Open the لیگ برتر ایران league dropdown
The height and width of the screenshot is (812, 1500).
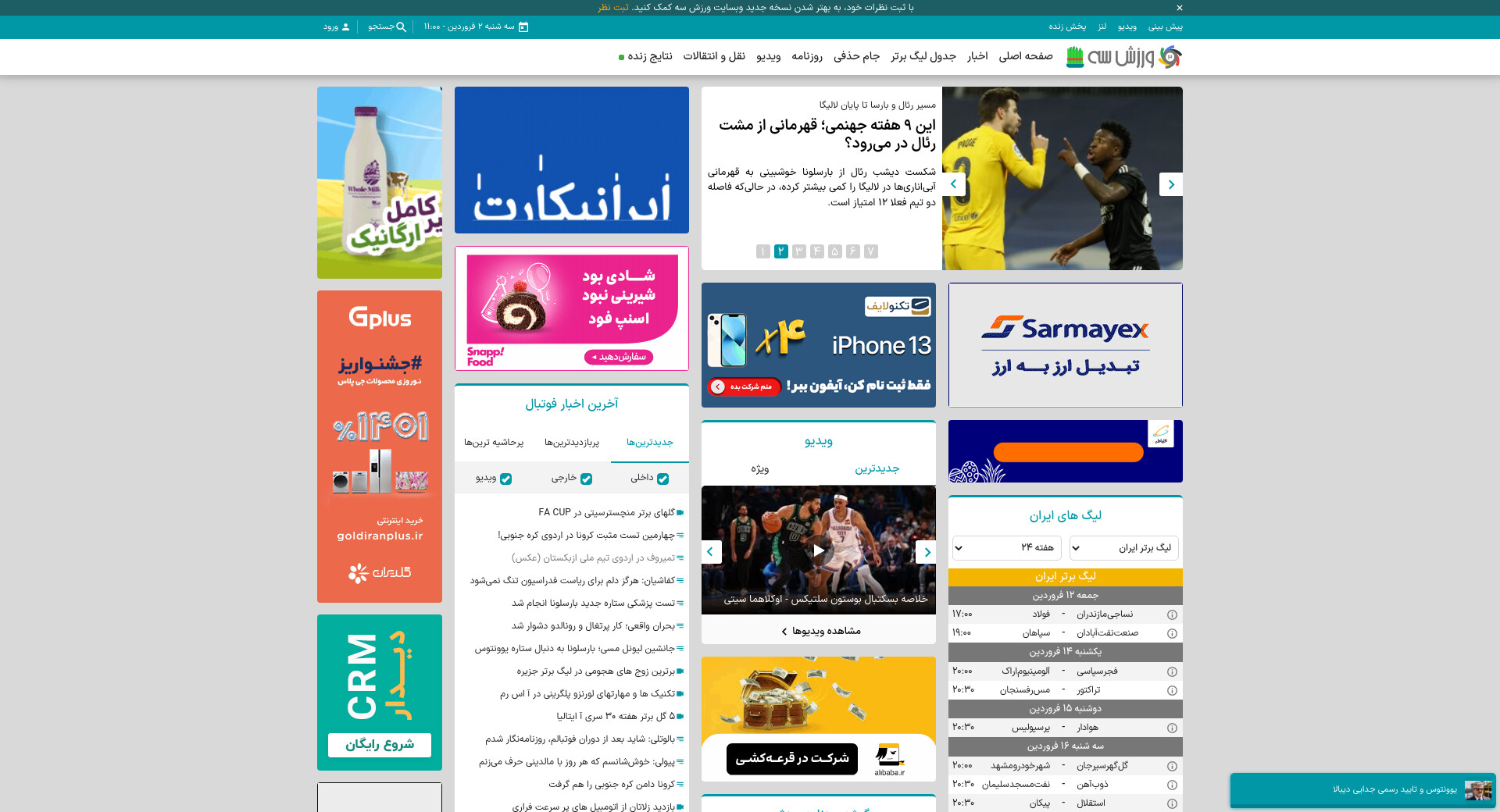pos(1123,548)
